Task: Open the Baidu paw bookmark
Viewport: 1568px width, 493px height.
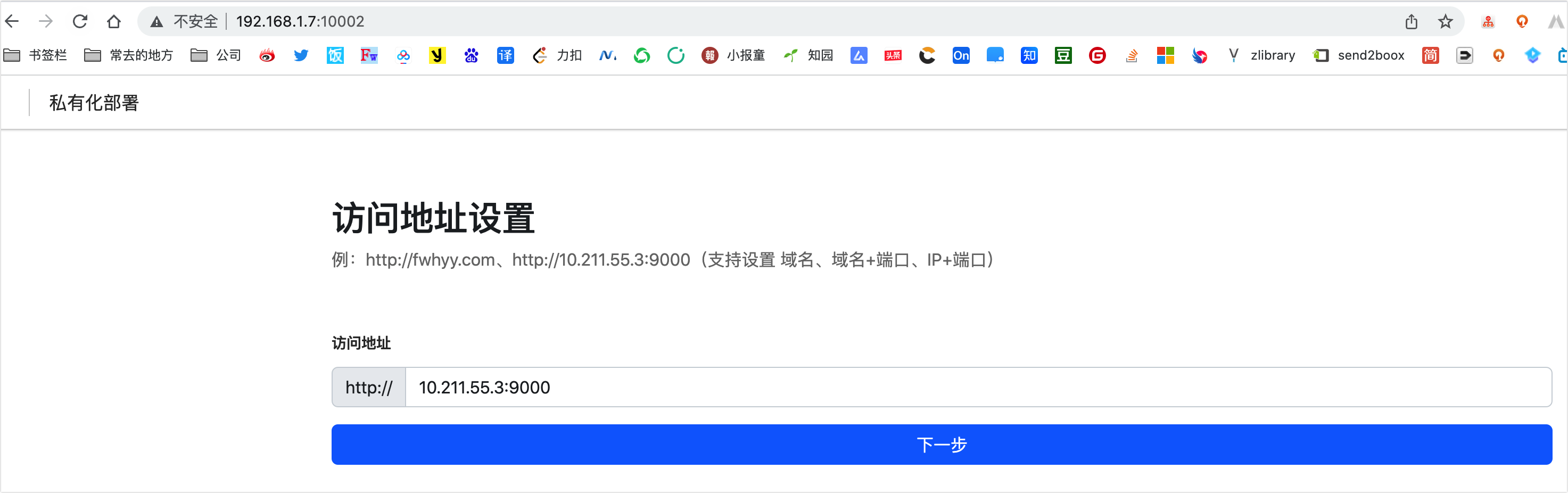Action: click(471, 55)
